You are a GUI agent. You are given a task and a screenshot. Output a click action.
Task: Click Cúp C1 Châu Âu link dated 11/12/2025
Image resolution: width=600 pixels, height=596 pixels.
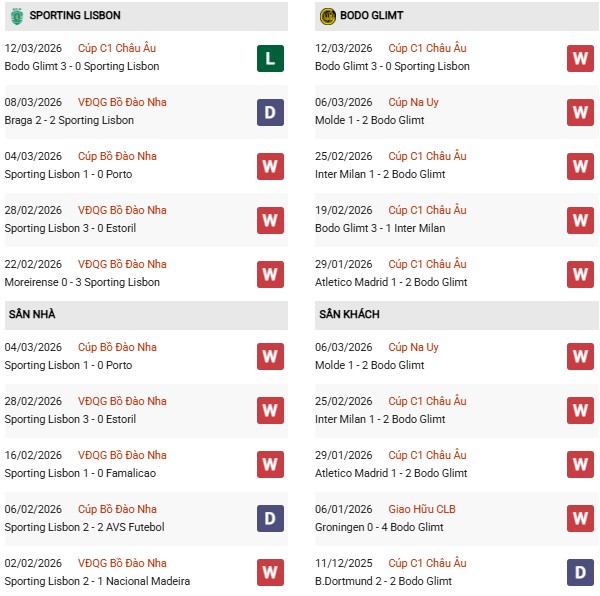[427, 563]
